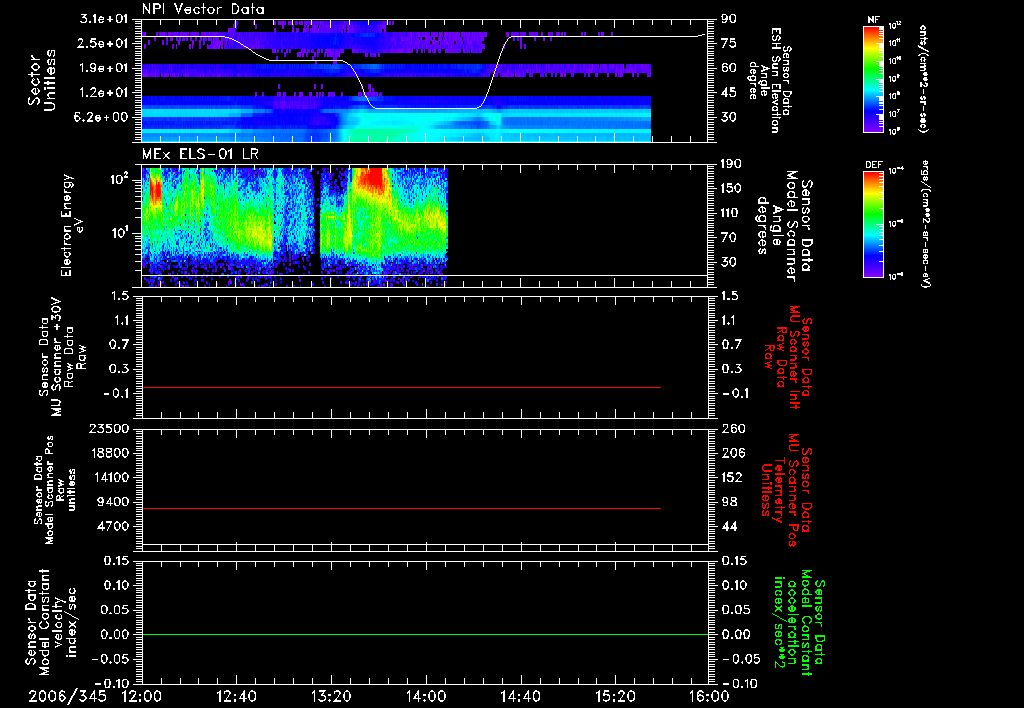Screen dimensions: 1024x708
Task: Click the "Electron Energy eV" axis title
Action: tap(71, 225)
